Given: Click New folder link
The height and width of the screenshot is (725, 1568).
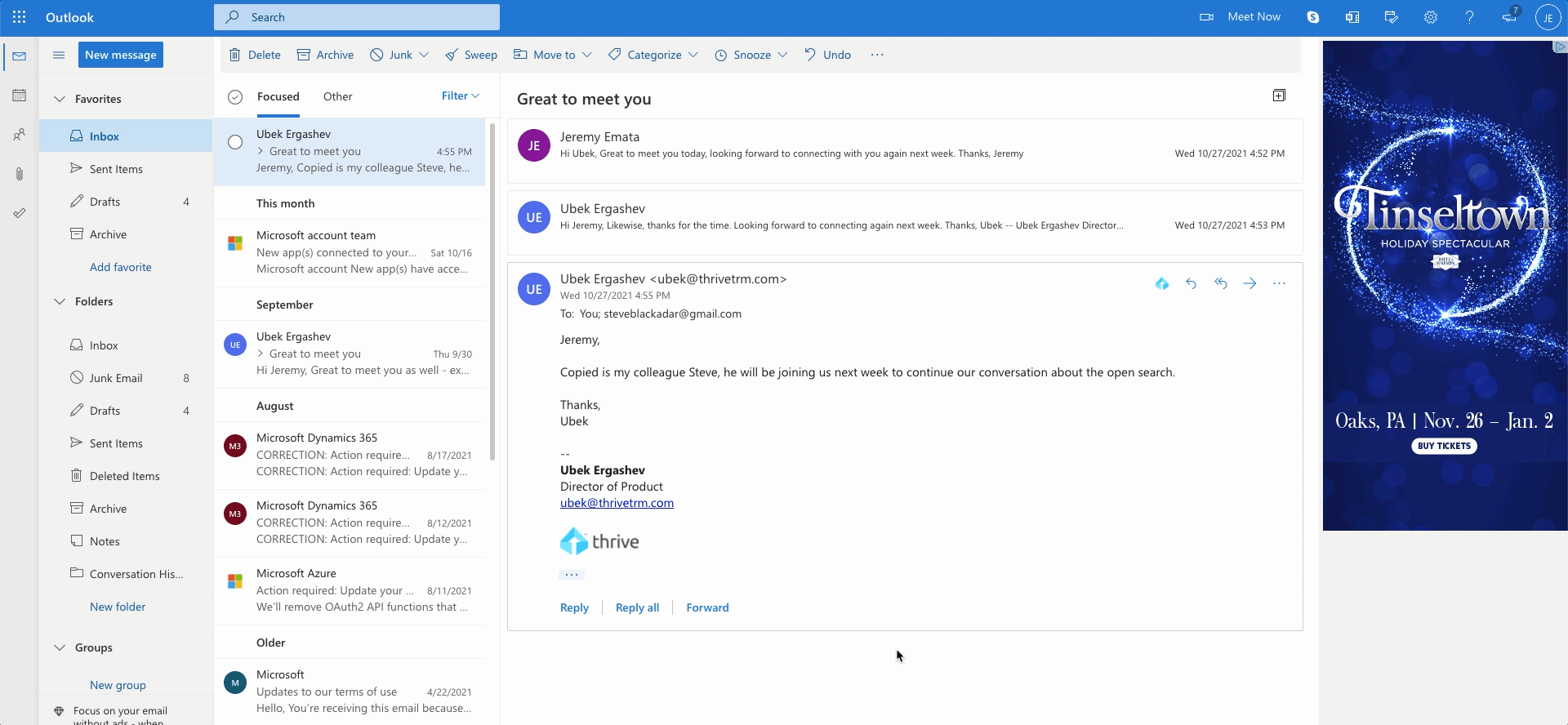Looking at the screenshot, I should click(118, 607).
